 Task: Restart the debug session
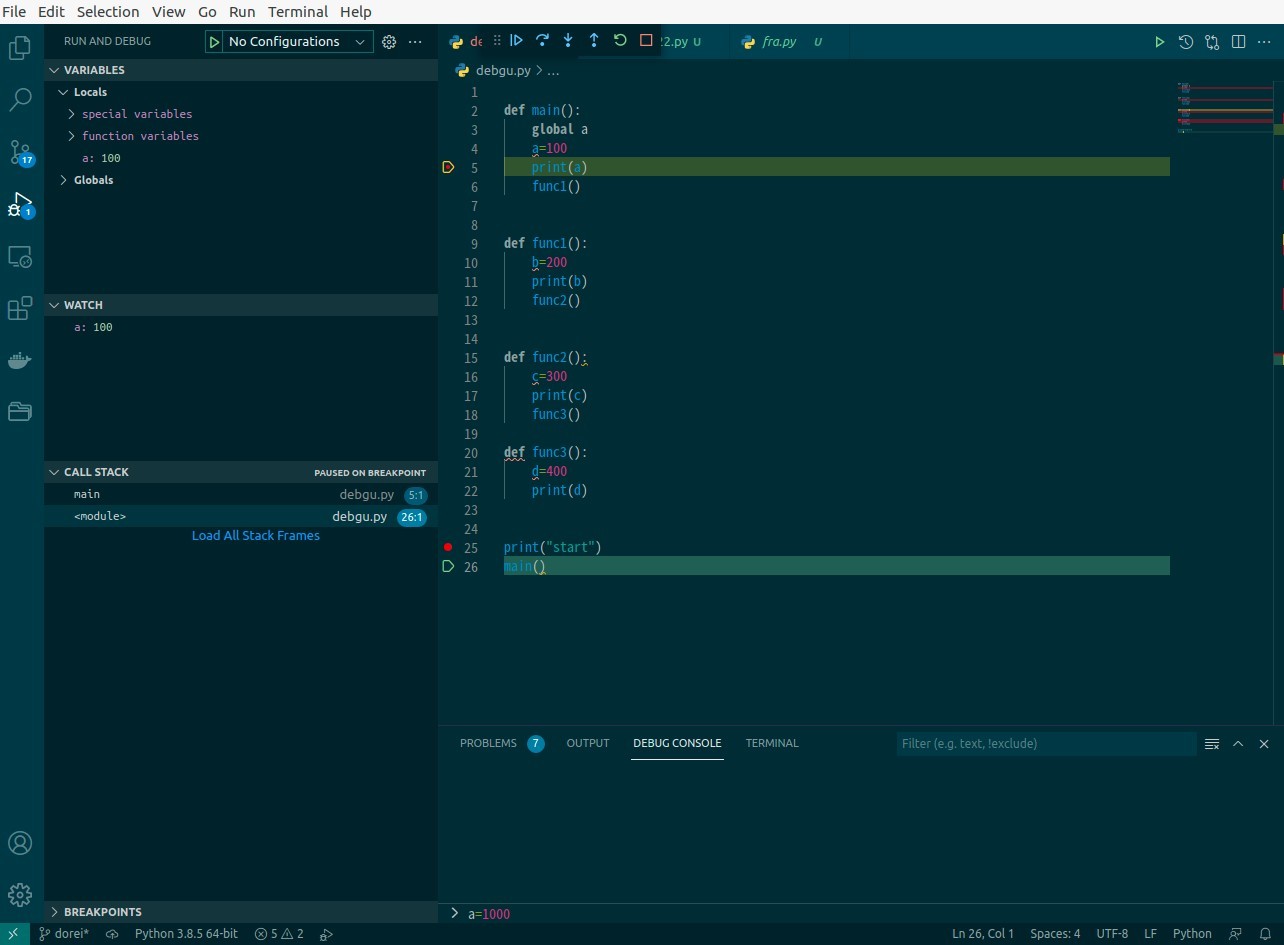(620, 41)
